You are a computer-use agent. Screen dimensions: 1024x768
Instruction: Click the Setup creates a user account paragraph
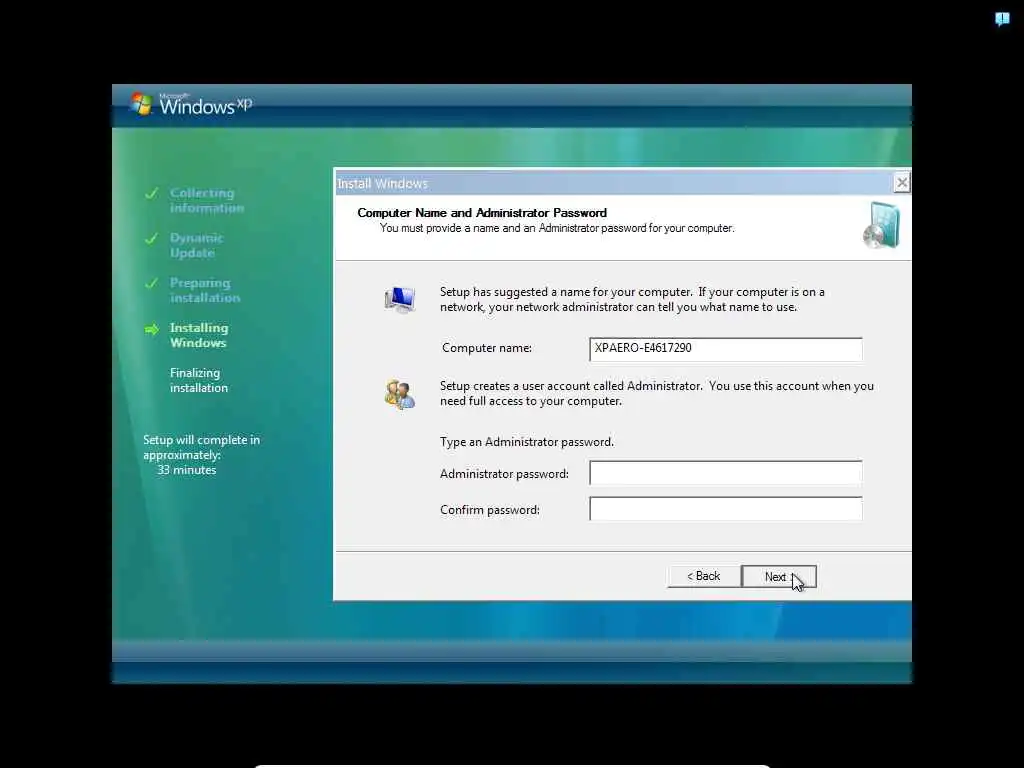[657, 394]
